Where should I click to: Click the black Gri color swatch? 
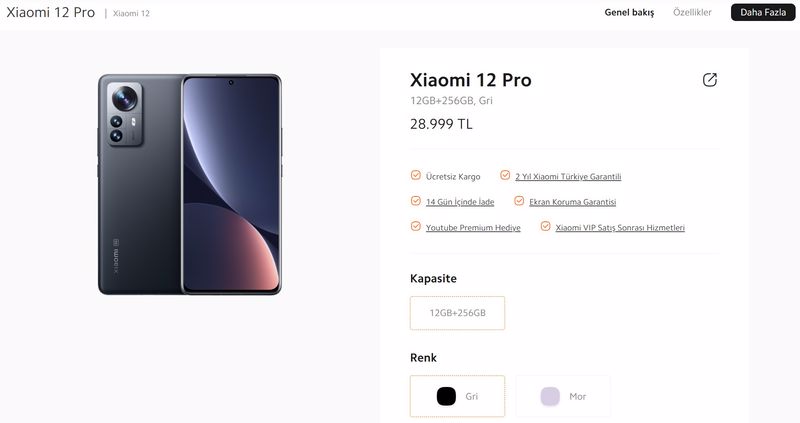tap(446, 396)
